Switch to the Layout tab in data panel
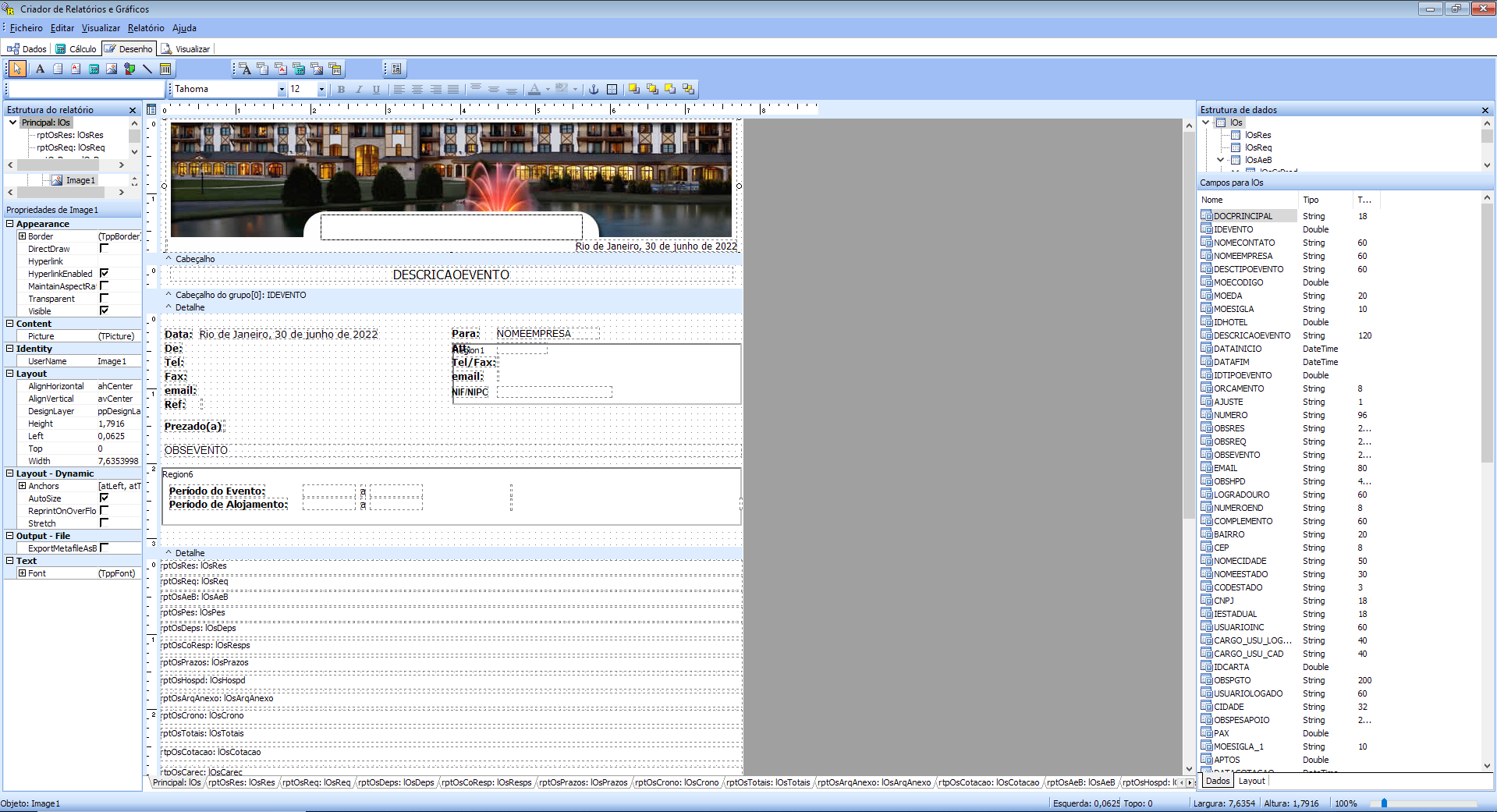1497x812 pixels. pos(1251,781)
